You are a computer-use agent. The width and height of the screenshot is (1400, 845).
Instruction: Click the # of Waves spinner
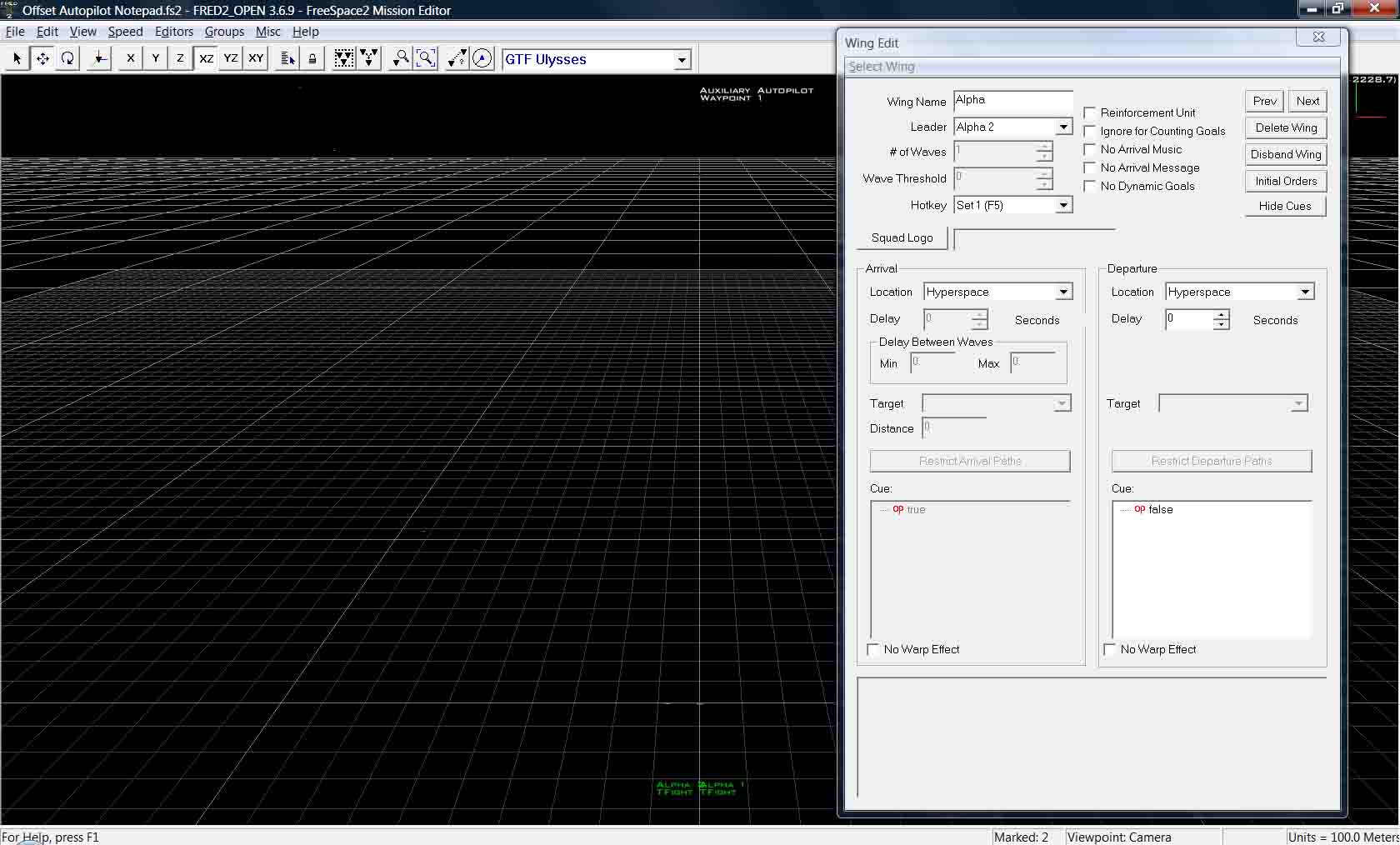pos(1044,152)
